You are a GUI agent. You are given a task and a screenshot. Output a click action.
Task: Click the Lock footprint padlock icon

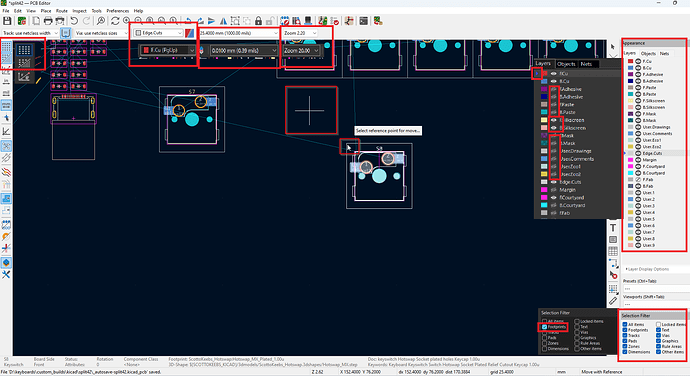coord(258,21)
